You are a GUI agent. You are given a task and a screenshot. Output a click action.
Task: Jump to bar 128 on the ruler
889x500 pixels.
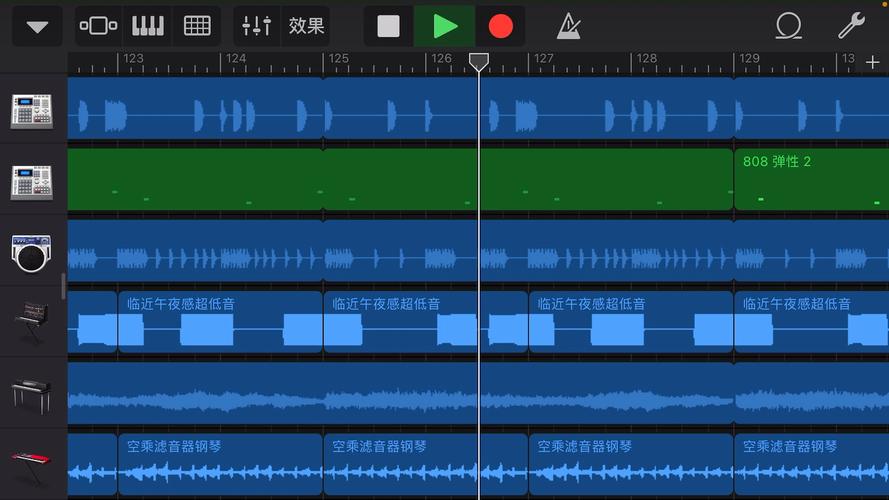point(646,59)
